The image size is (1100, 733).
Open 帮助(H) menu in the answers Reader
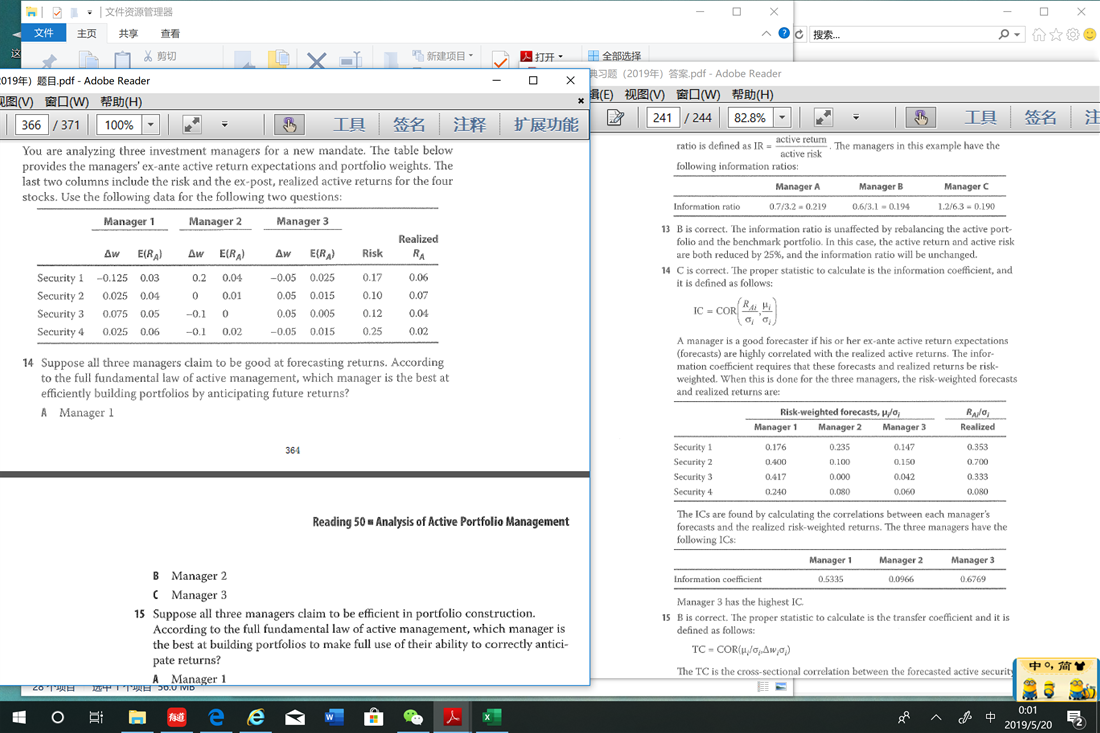coord(752,95)
